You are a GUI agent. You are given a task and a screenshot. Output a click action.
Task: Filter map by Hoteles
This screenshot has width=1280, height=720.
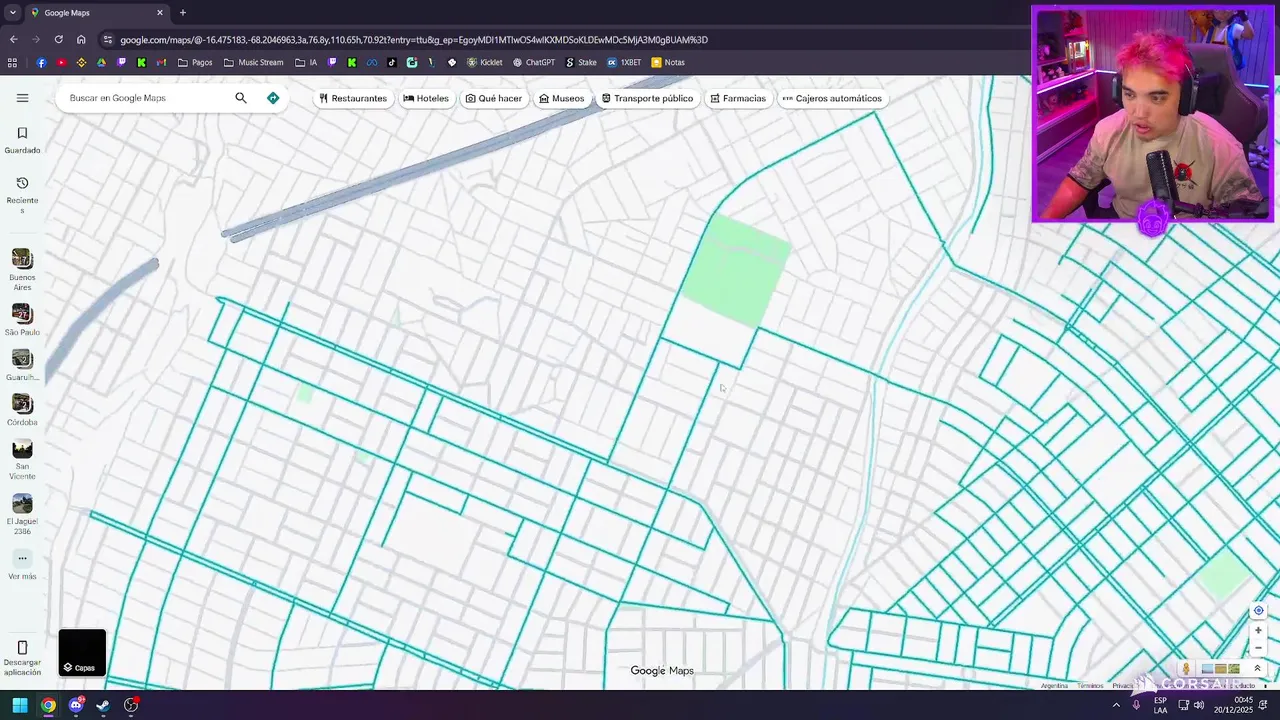426,98
